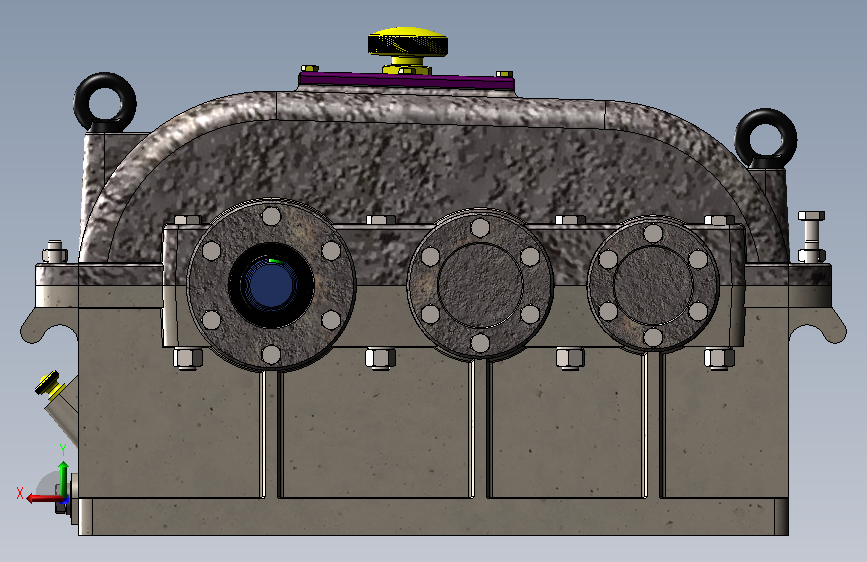The height and width of the screenshot is (562, 867).
Task: Select the blue shaft end in left bearing
Action: click(269, 285)
